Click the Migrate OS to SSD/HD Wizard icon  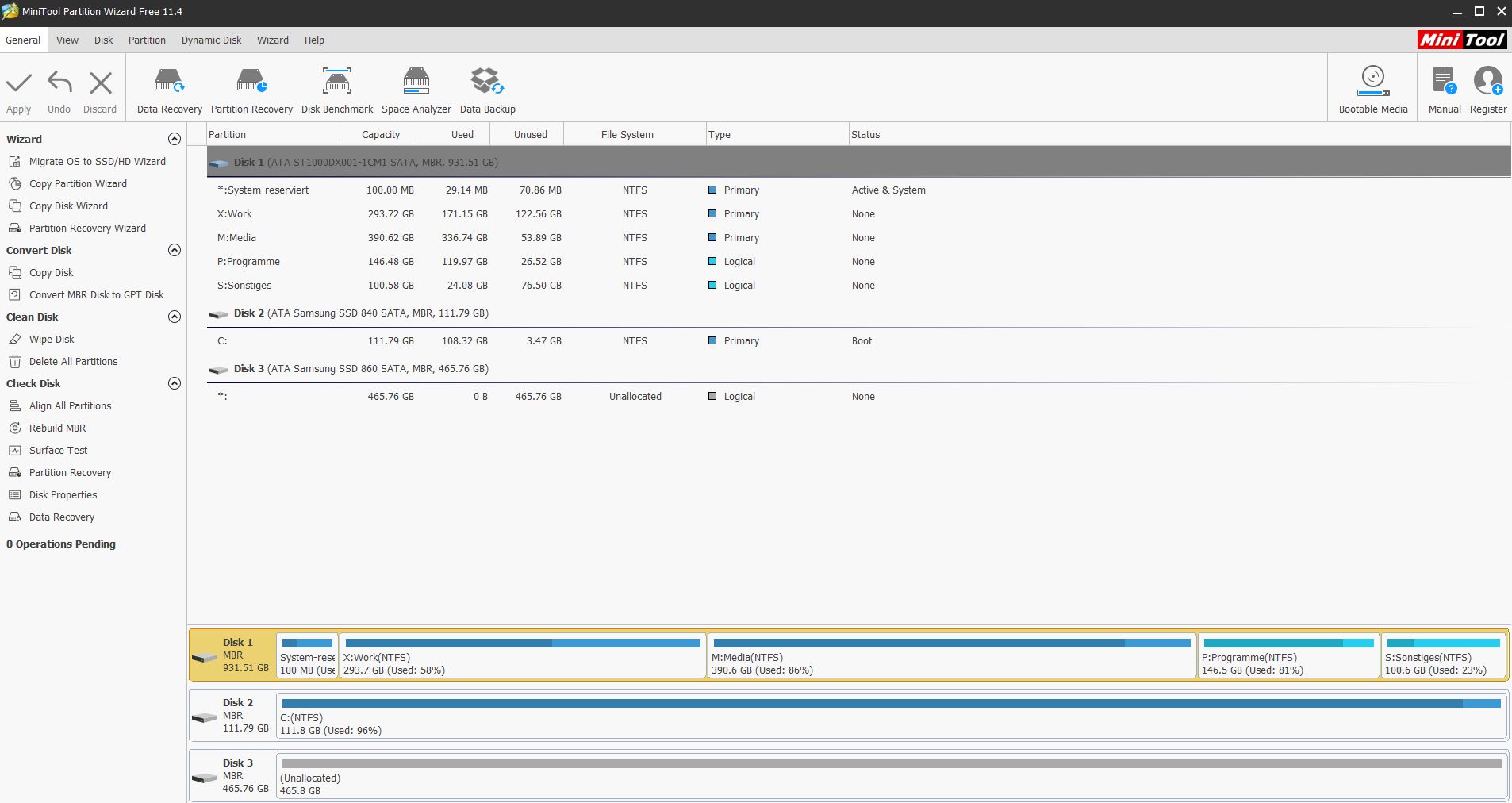pos(14,161)
